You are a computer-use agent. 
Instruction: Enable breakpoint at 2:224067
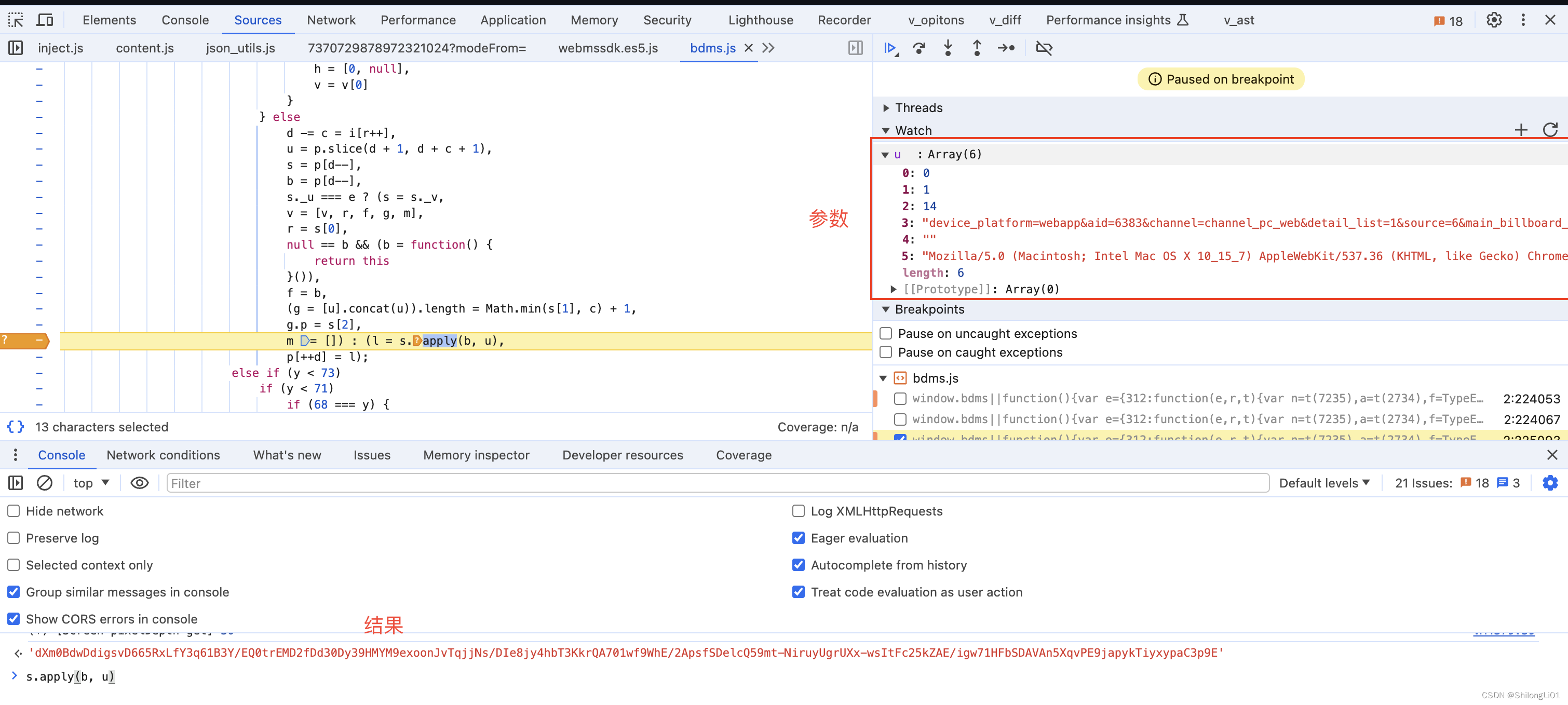tap(900, 419)
